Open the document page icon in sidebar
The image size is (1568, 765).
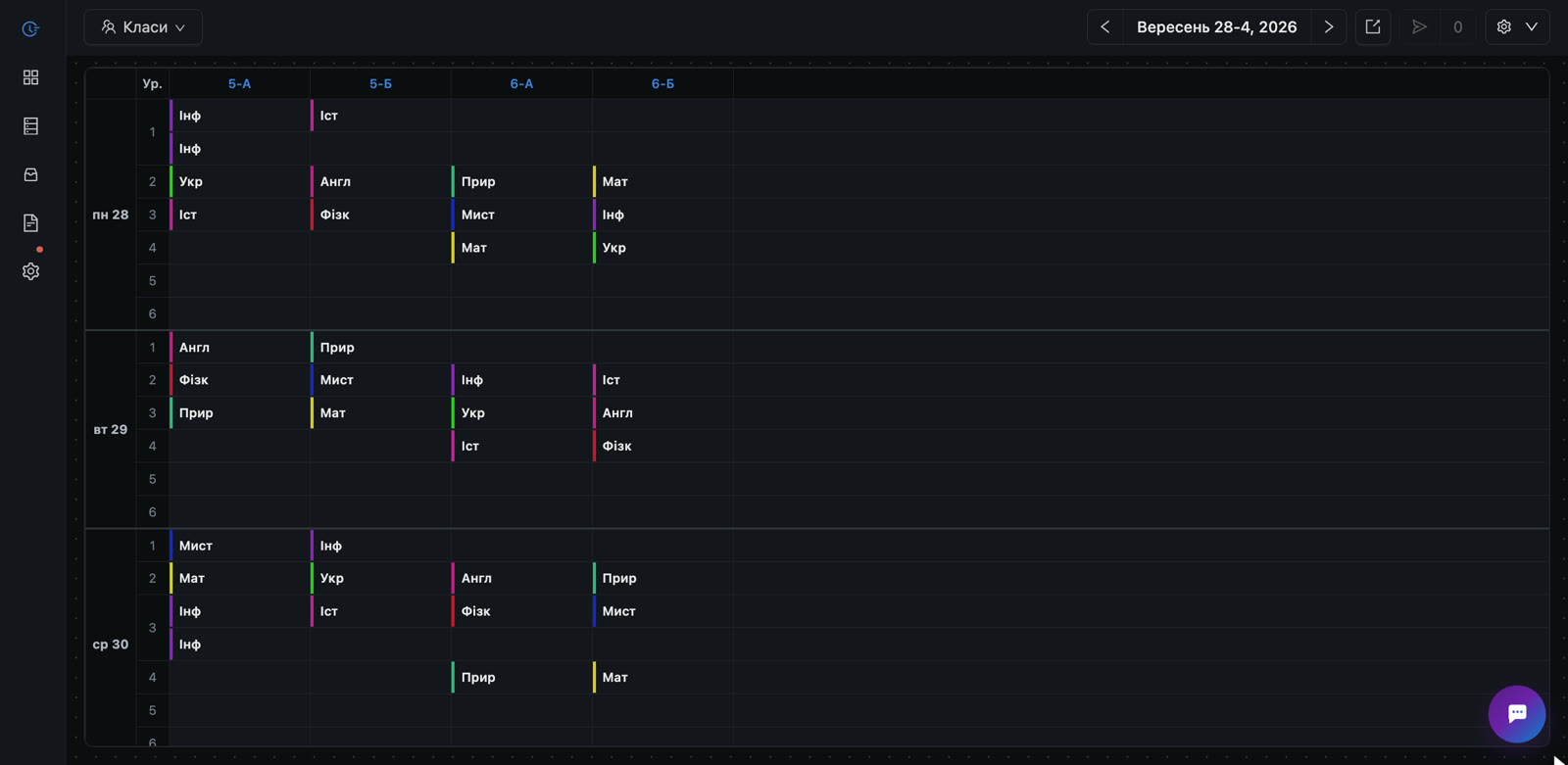pyautogui.click(x=30, y=223)
